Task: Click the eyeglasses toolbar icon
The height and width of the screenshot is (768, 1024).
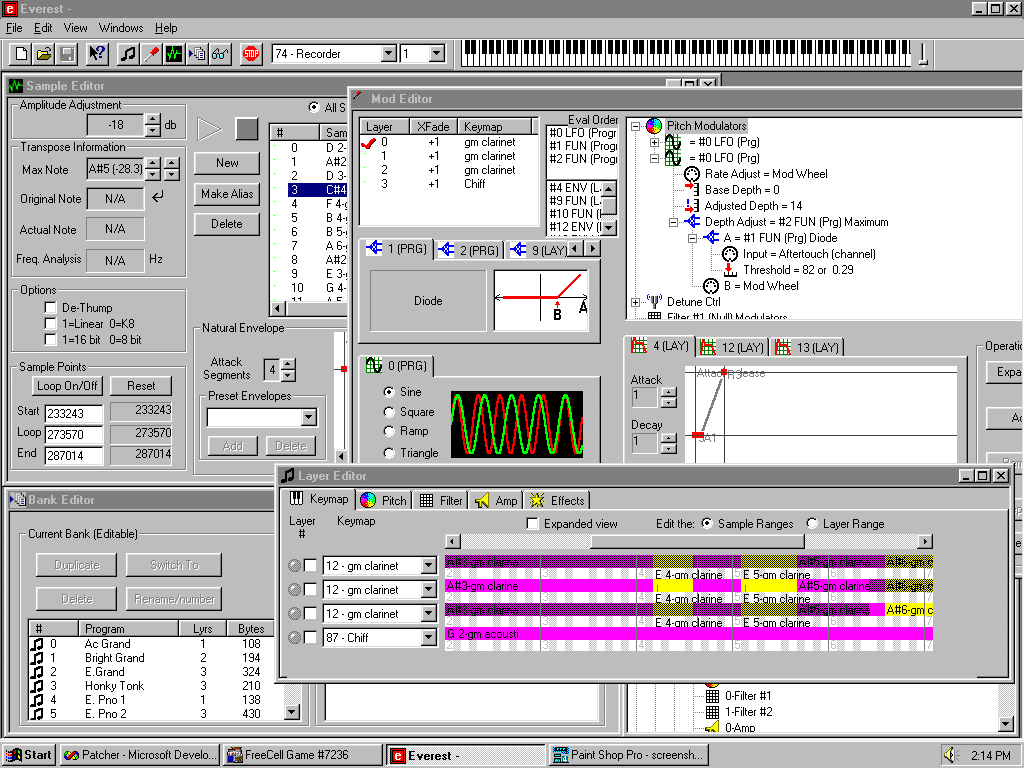Action: [219, 54]
